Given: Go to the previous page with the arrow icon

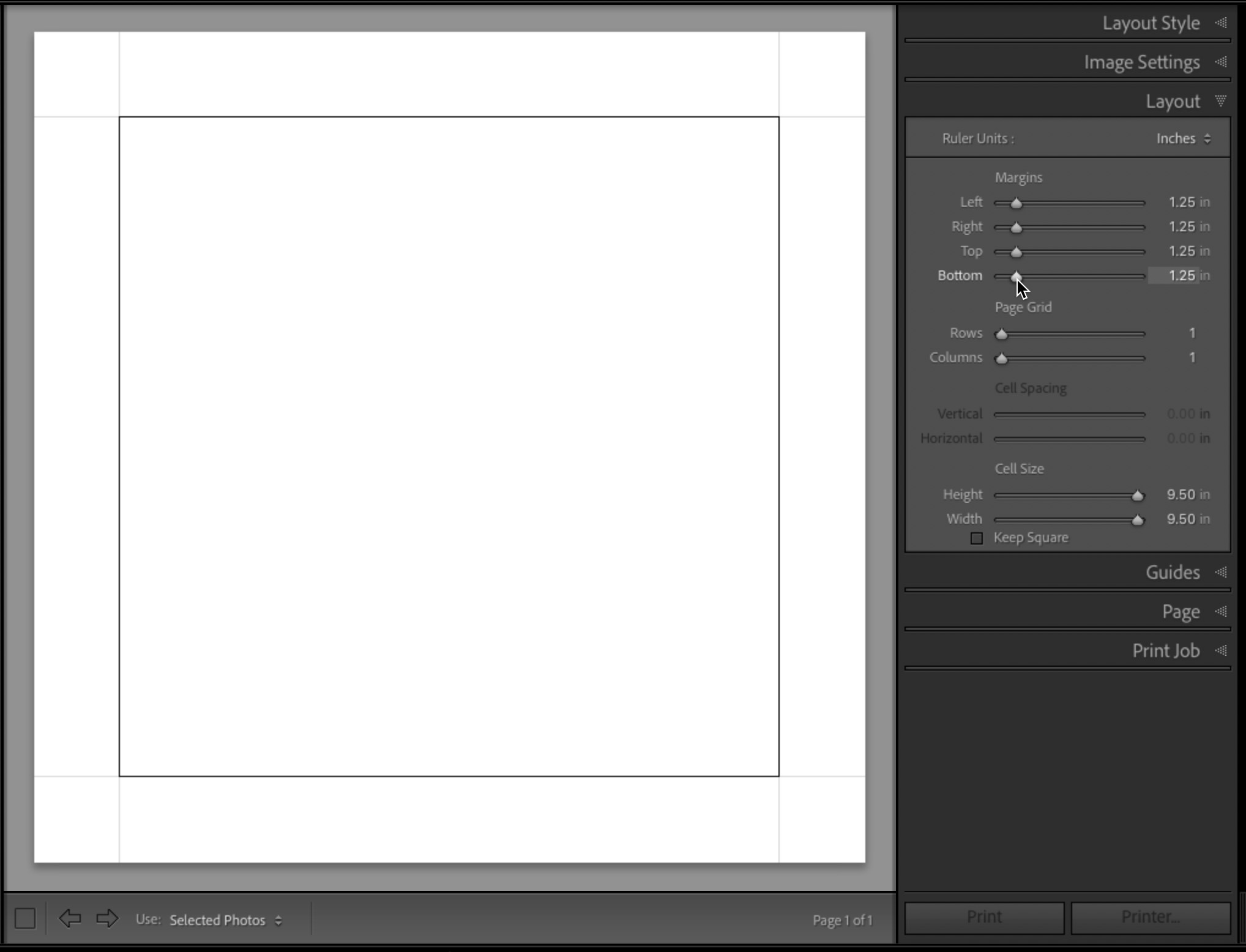Looking at the screenshot, I should point(70,918).
